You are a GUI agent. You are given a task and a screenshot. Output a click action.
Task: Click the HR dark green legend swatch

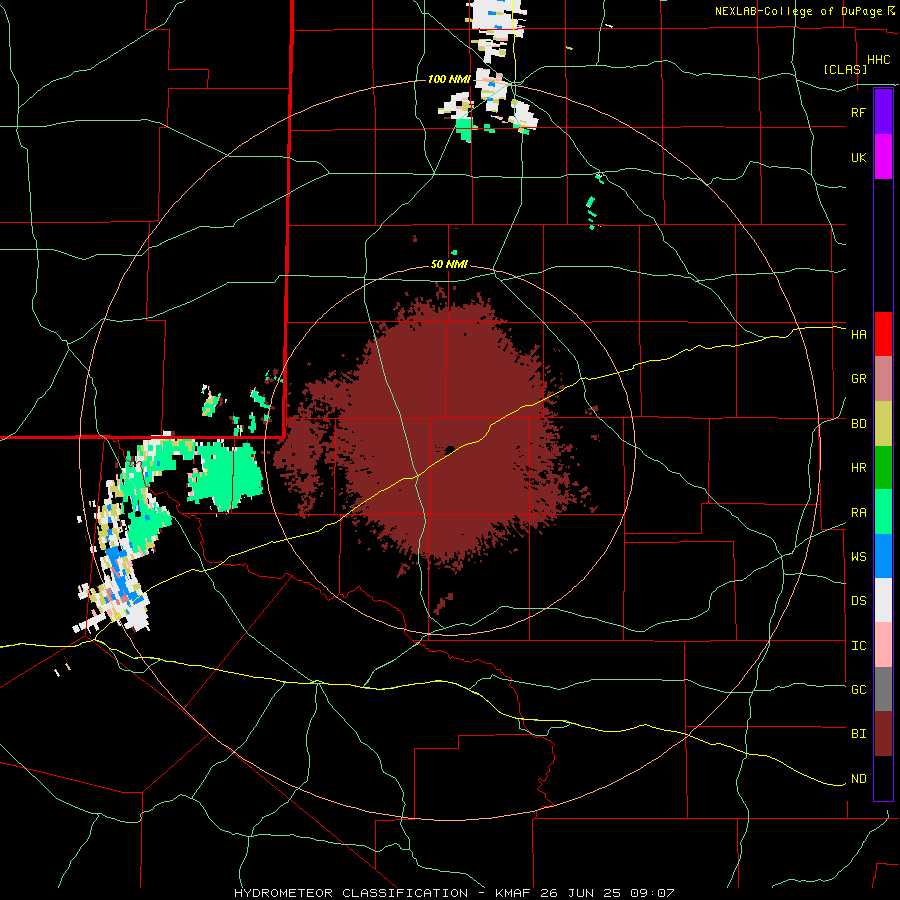click(x=883, y=468)
